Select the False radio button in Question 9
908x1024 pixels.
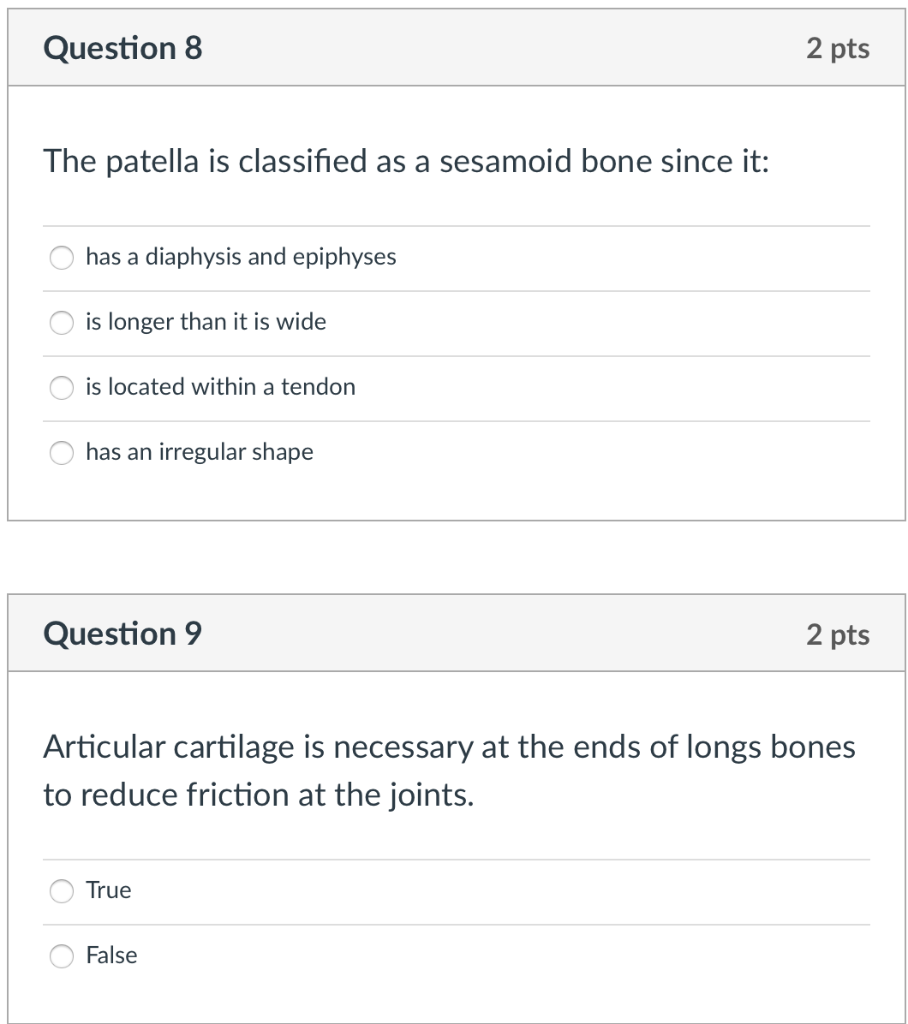pyautogui.click(x=62, y=956)
